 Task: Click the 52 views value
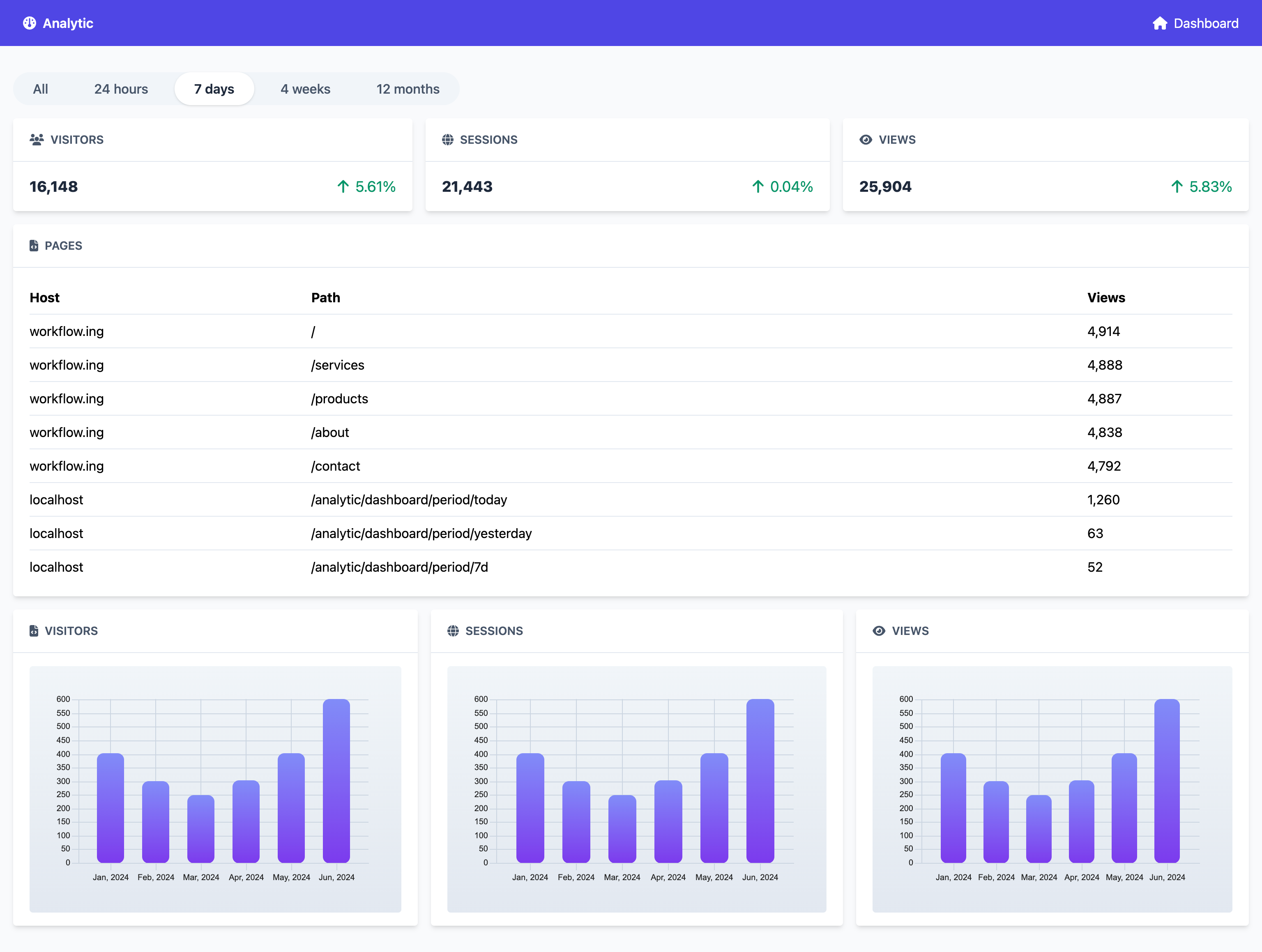coord(1095,567)
